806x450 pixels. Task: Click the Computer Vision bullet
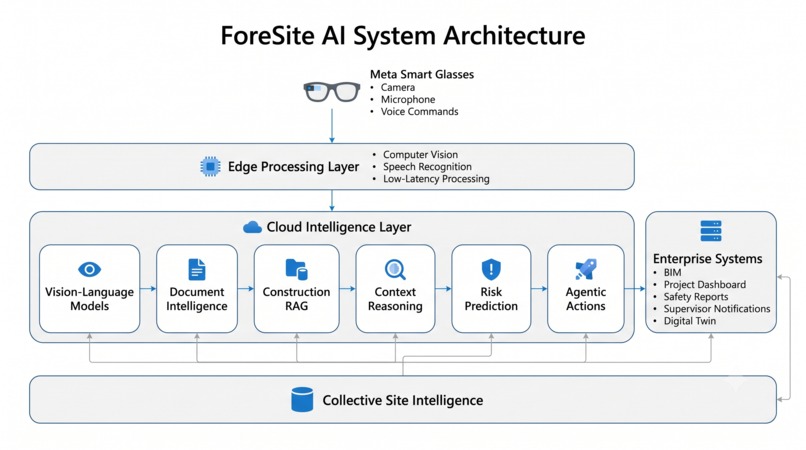(420, 154)
